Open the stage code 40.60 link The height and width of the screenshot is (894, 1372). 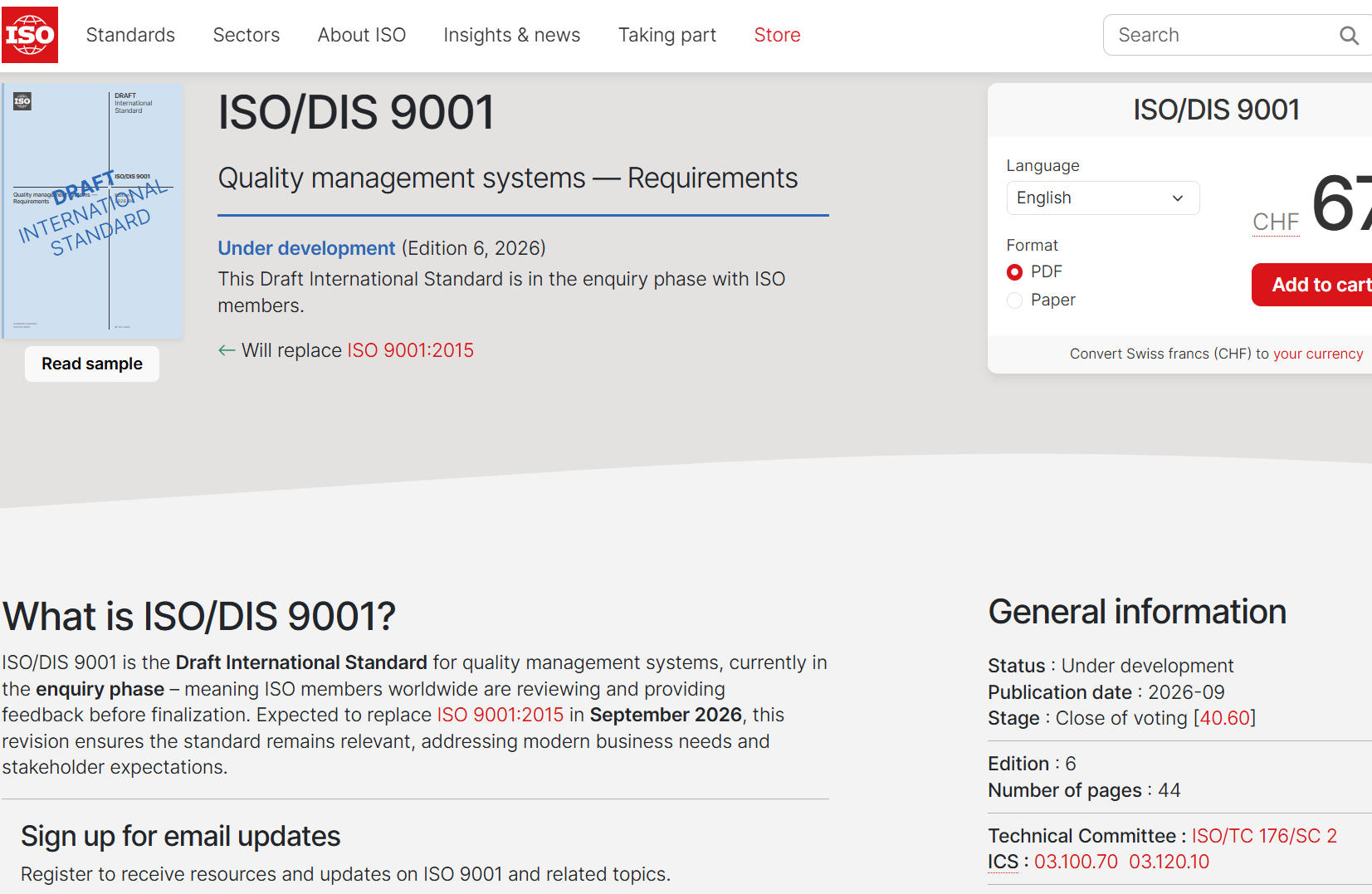coord(1224,718)
